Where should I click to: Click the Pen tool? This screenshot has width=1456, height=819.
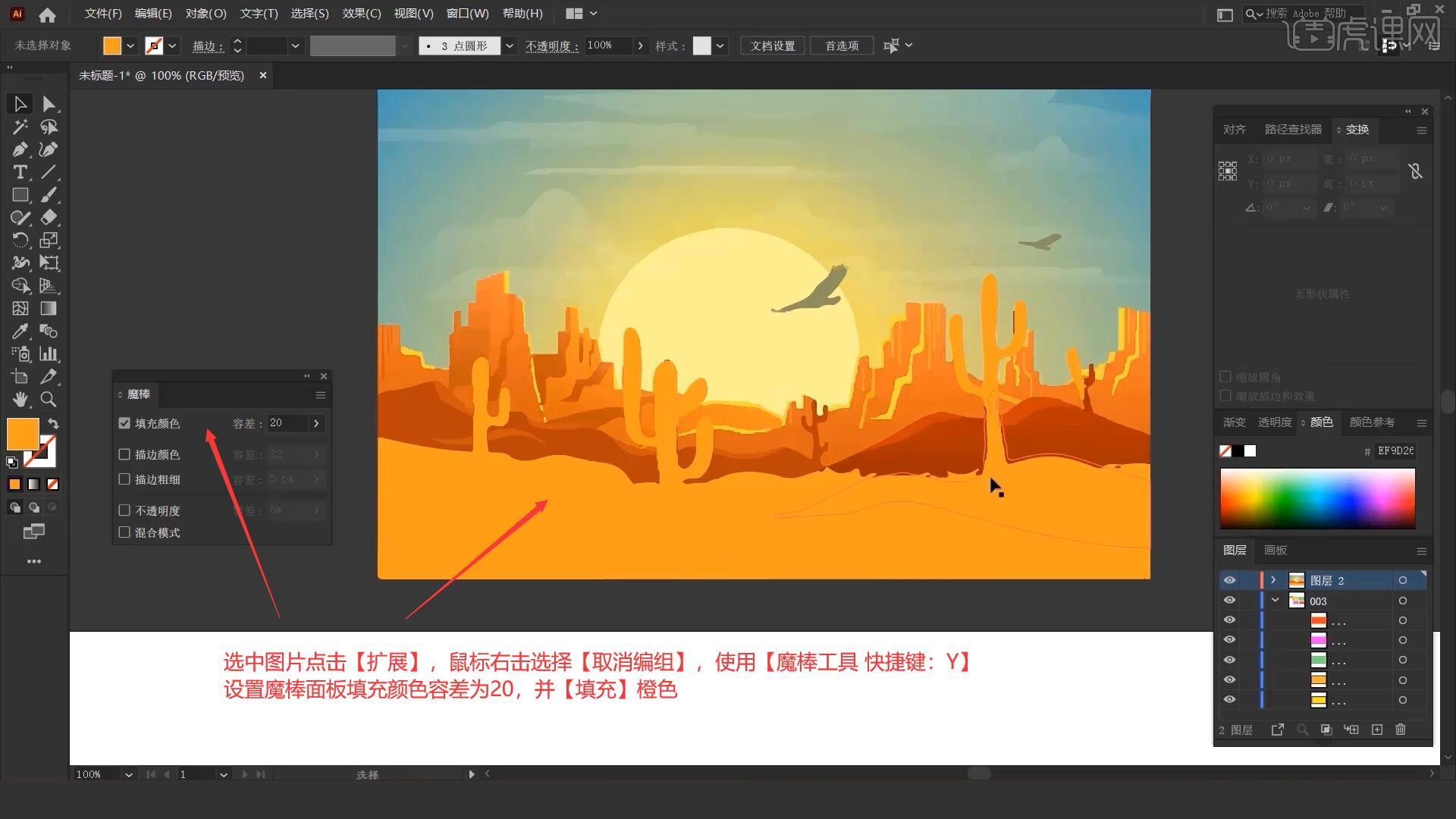19,149
